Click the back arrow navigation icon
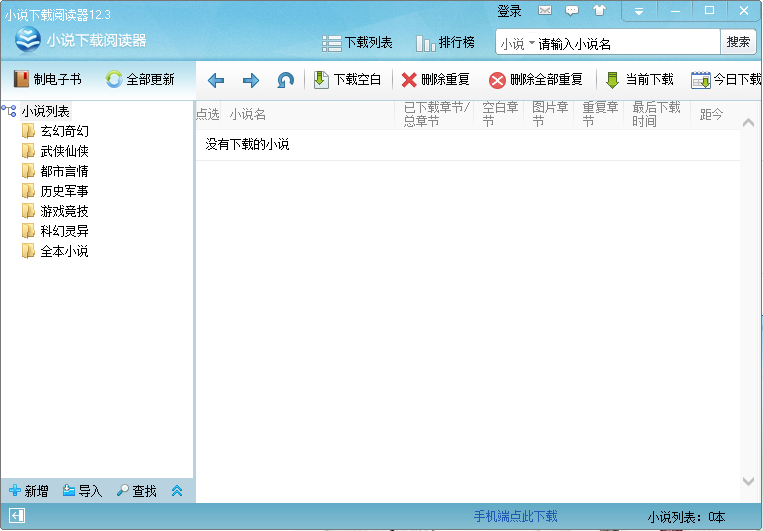Viewport: 763px width, 531px height. point(216,80)
